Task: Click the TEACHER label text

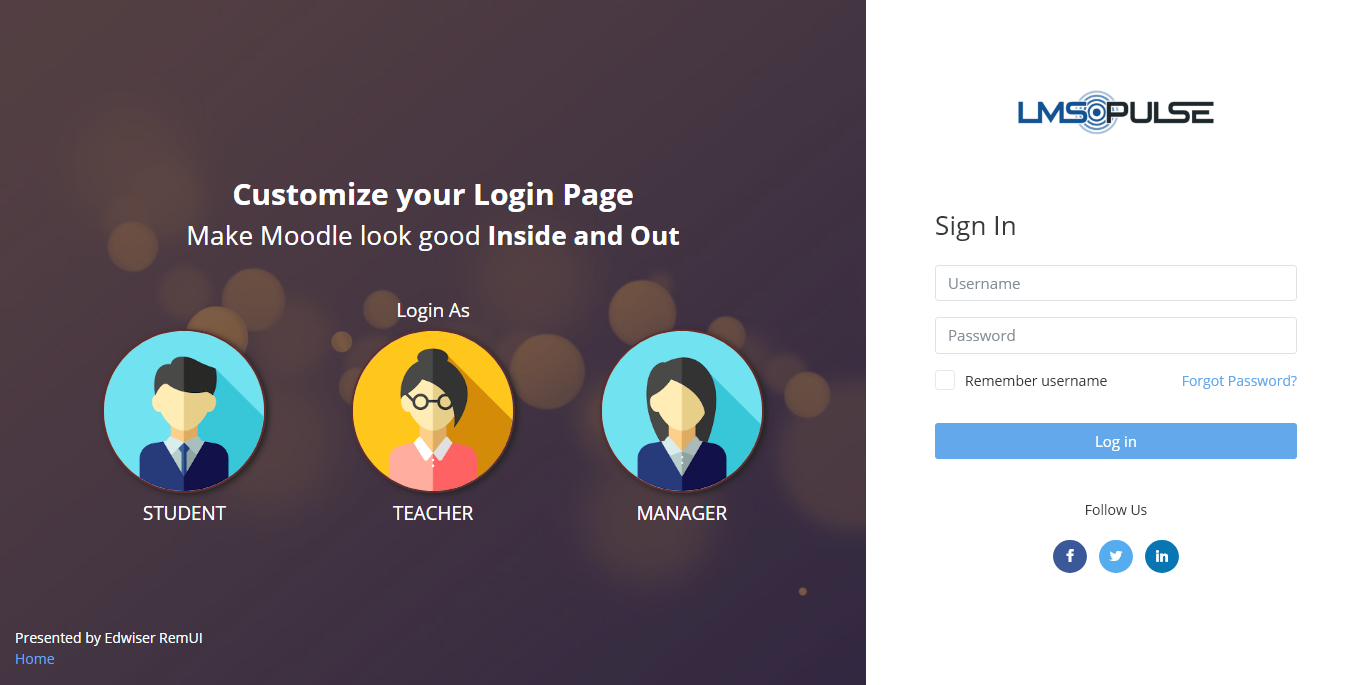Action: (x=433, y=513)
